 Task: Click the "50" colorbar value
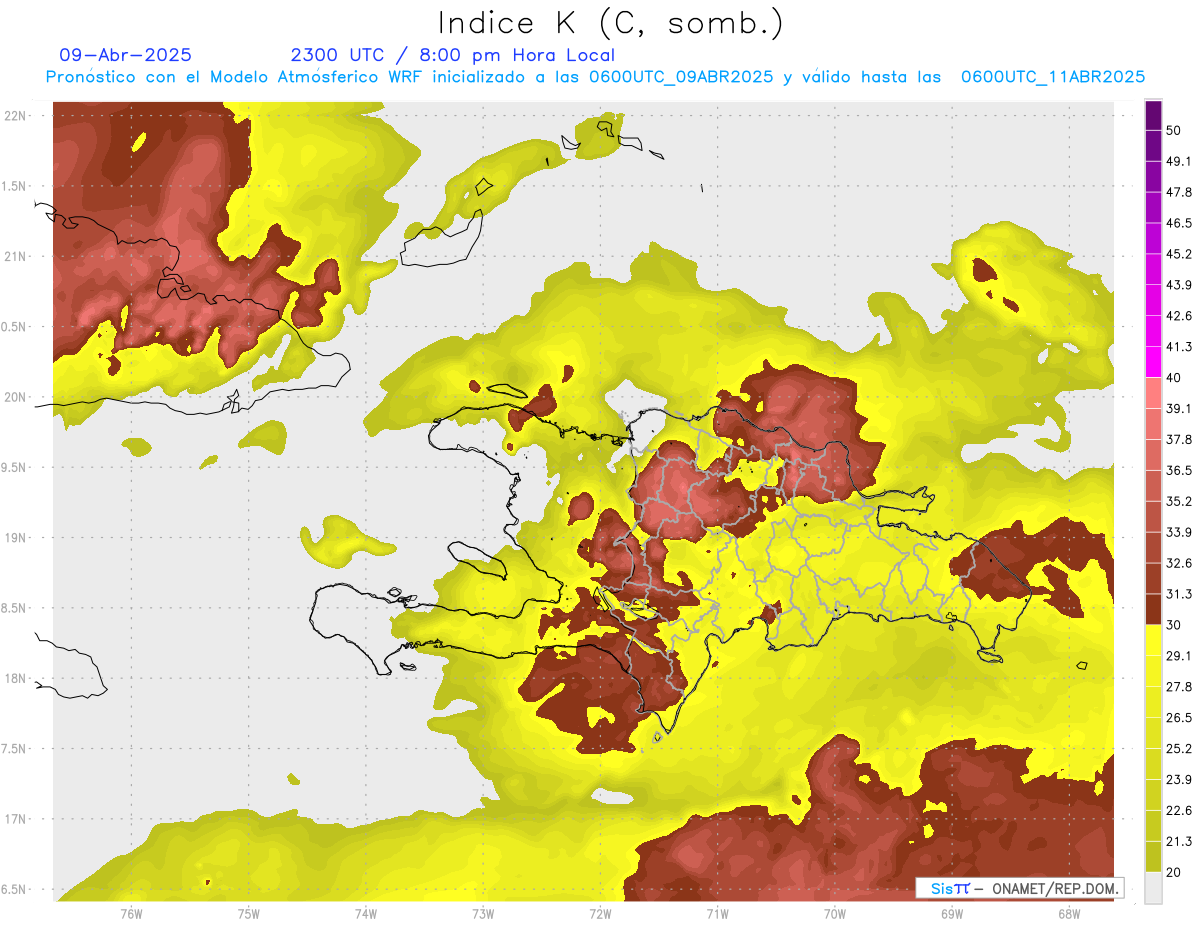pos(1174,131)
